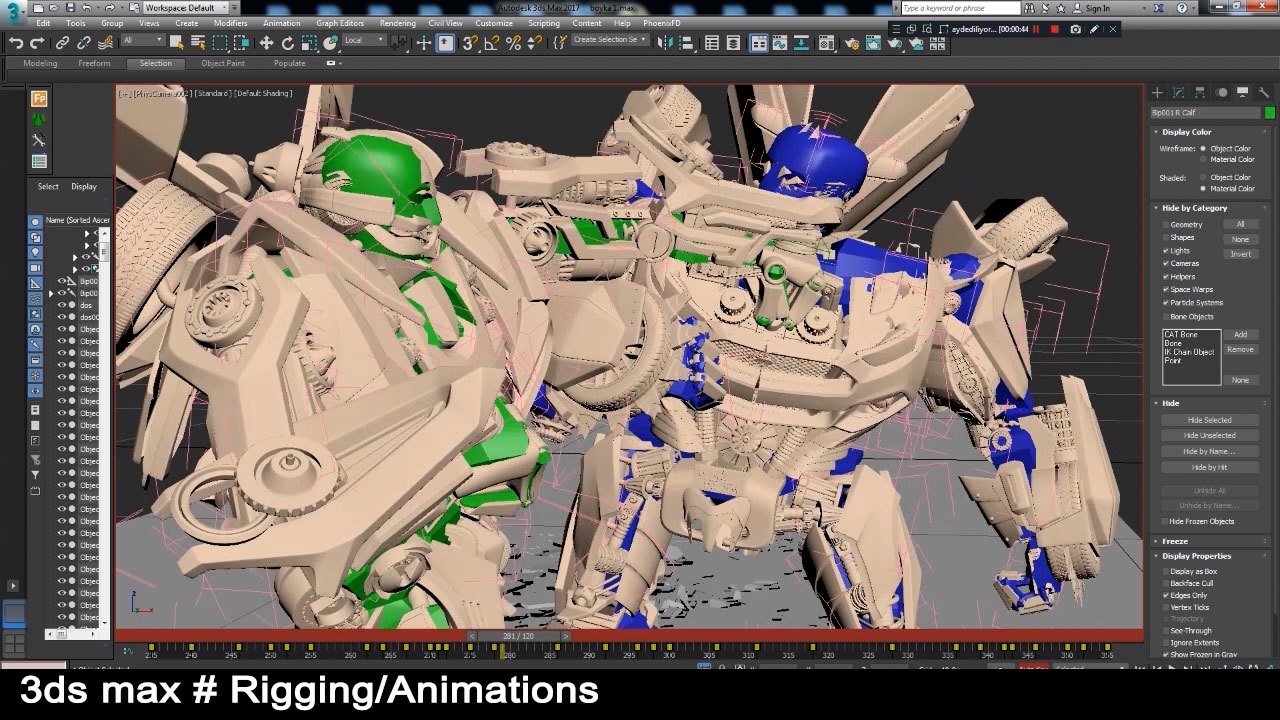Toggle Edges Only display property
The height and width of the screenshot is (720, 1280).
click(1166, 595)
